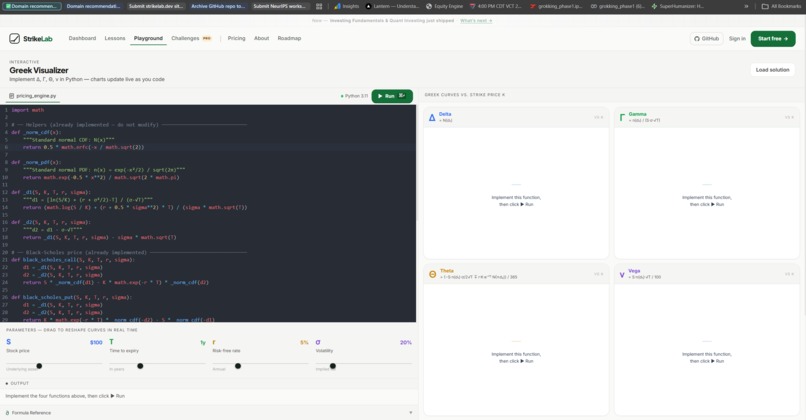Open the SuperHumanizer bookmark
This screenshot has width=806, height=420.
[677, 6]
